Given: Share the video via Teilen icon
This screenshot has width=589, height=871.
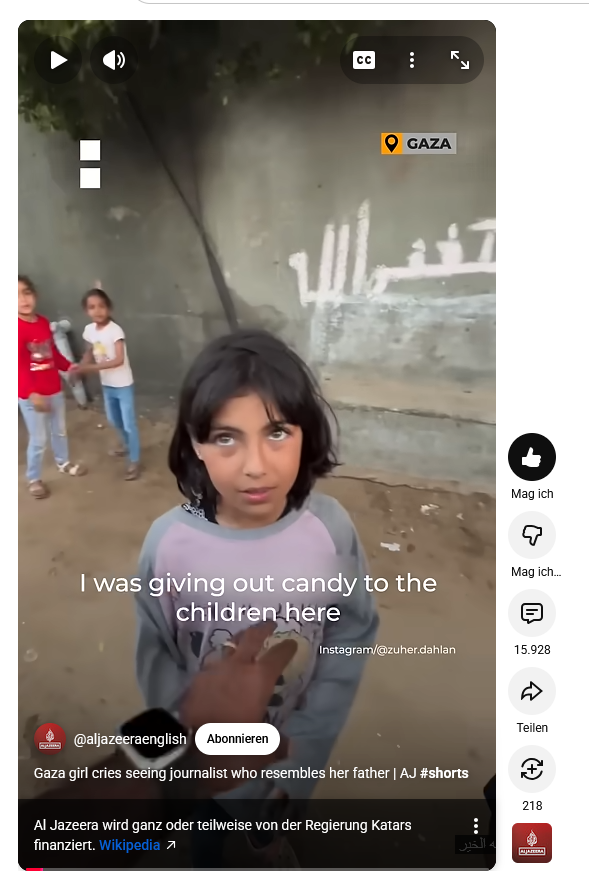Looking at the screenshot, I should coord(532,691).
